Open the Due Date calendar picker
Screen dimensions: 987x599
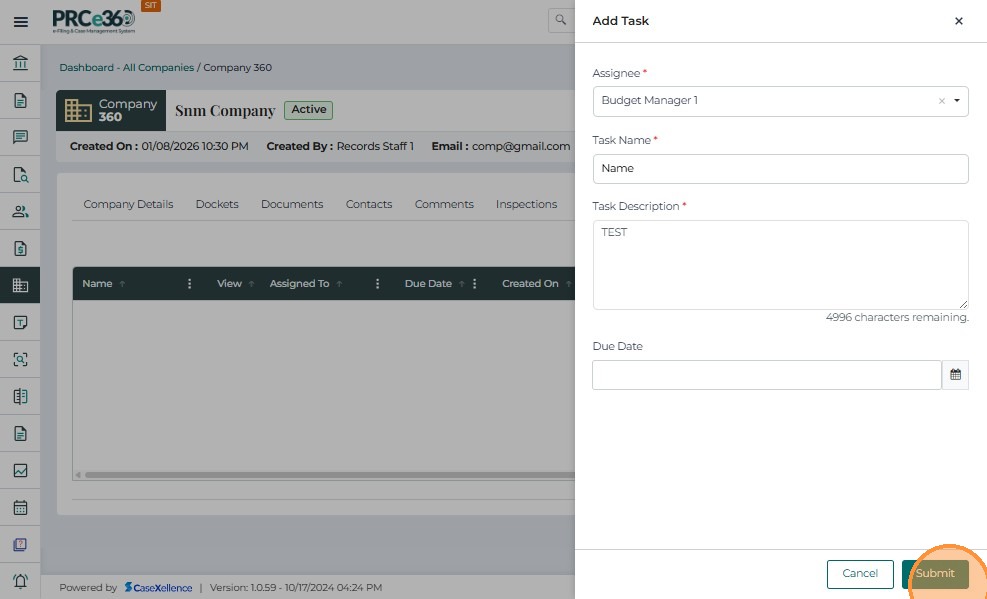955,375
